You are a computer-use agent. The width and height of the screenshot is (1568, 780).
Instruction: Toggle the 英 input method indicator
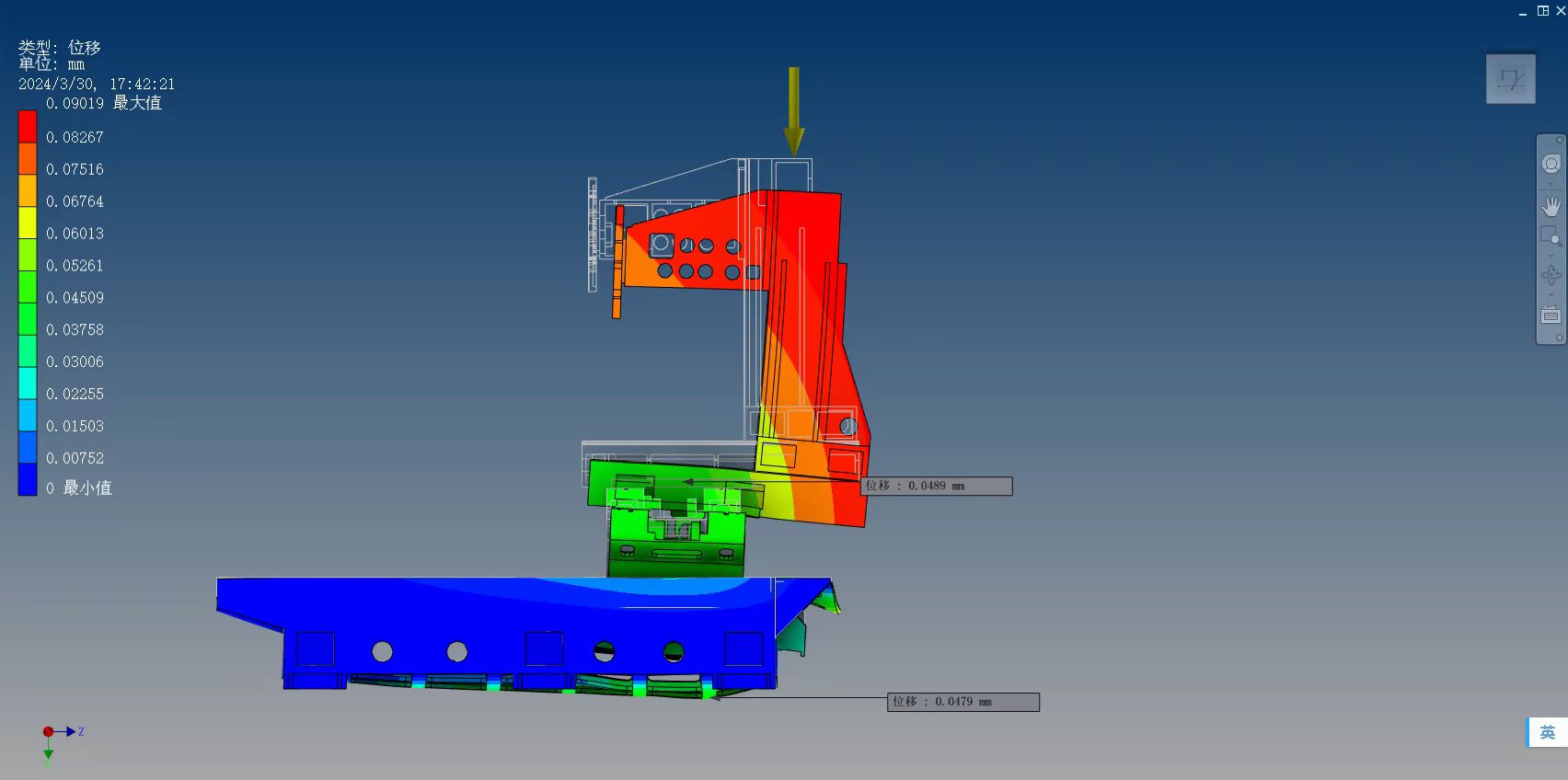pos(1547,732)
